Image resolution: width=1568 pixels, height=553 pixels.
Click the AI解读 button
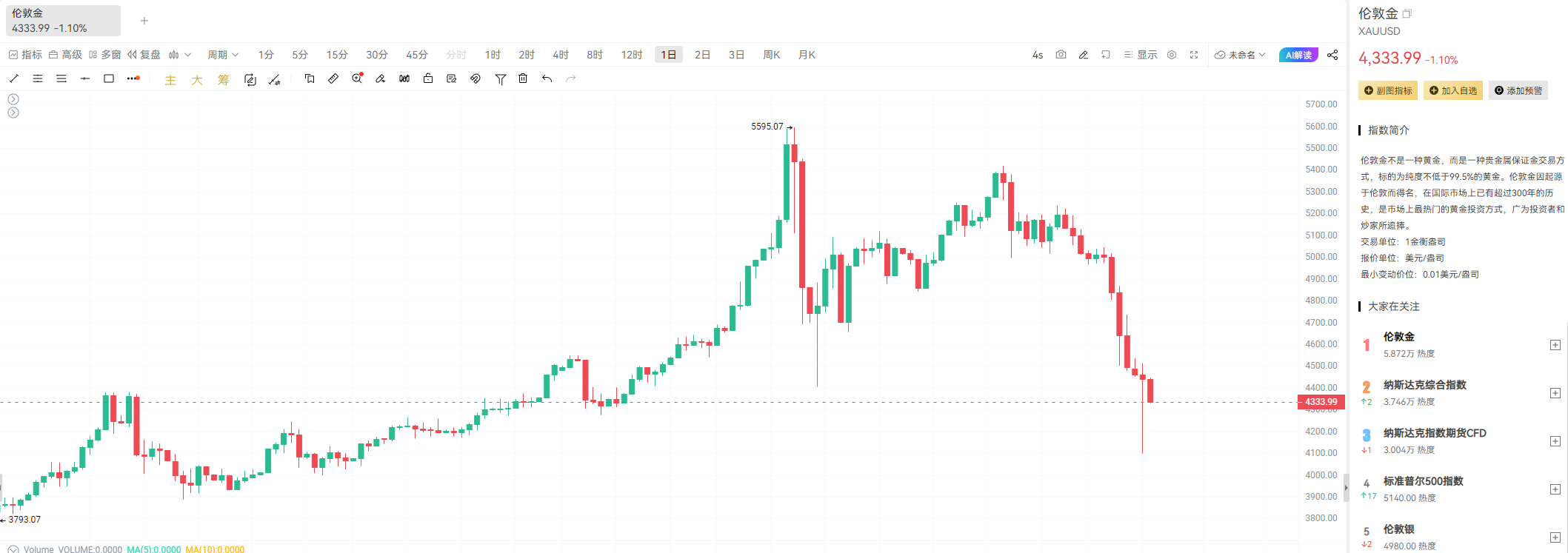[1298, 55]
